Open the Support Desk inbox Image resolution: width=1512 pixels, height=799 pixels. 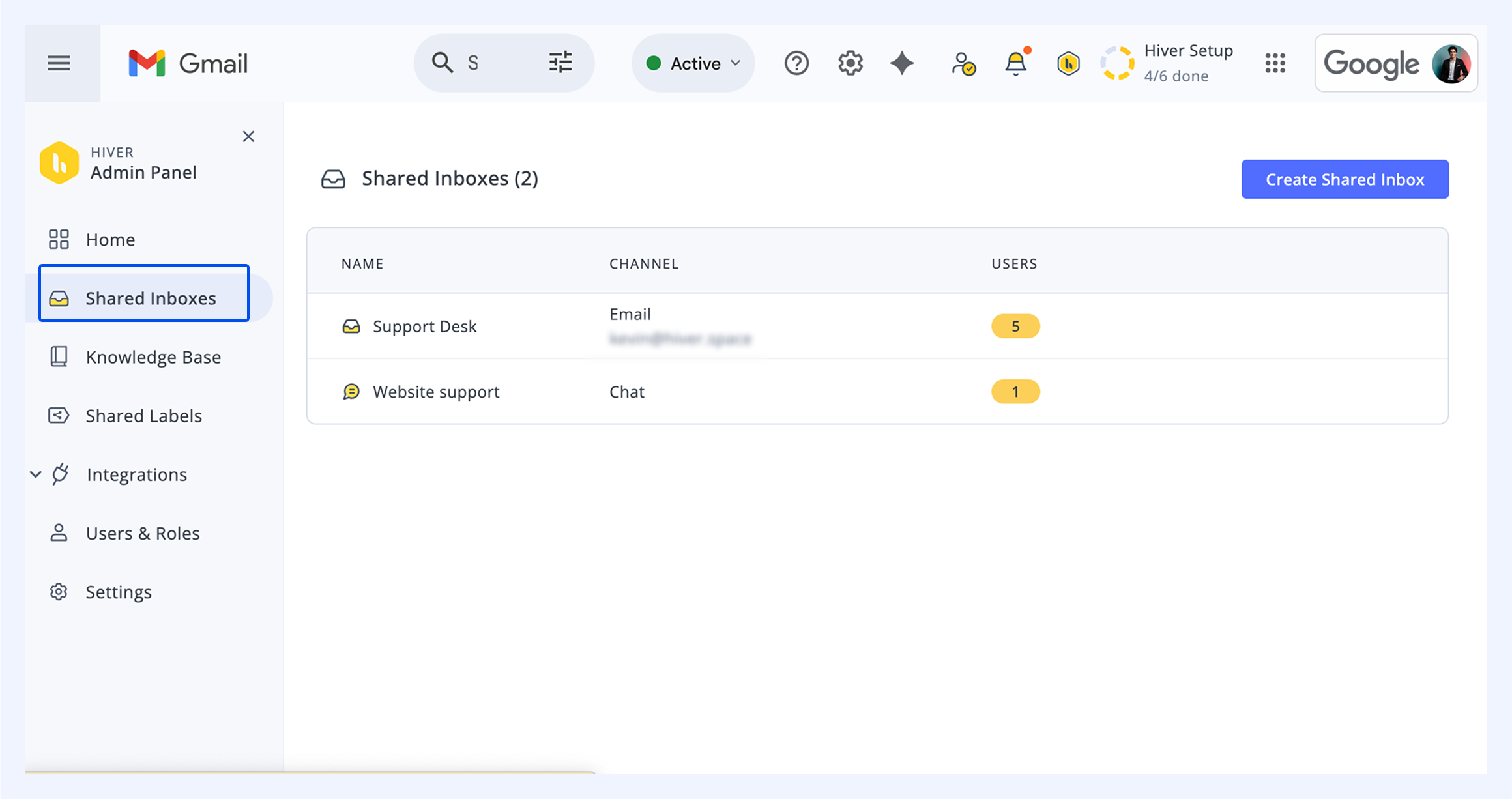pyautogui.click(x=424, y=326)
